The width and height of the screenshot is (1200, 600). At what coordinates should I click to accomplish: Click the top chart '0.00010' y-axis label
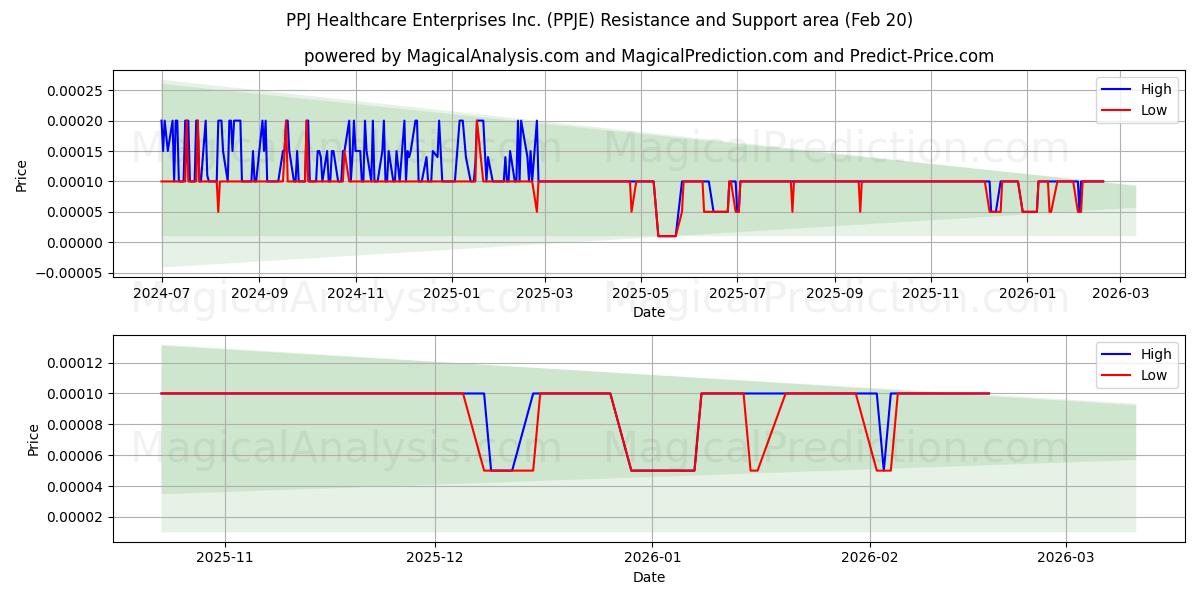(x=75, y=182)
